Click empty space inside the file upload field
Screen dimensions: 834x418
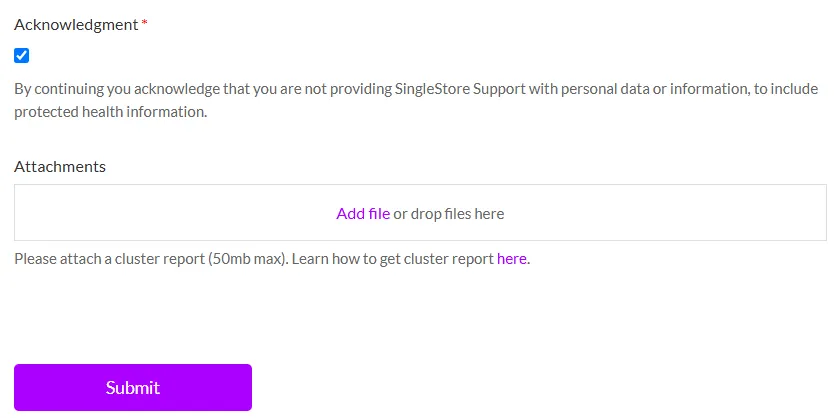150,213
